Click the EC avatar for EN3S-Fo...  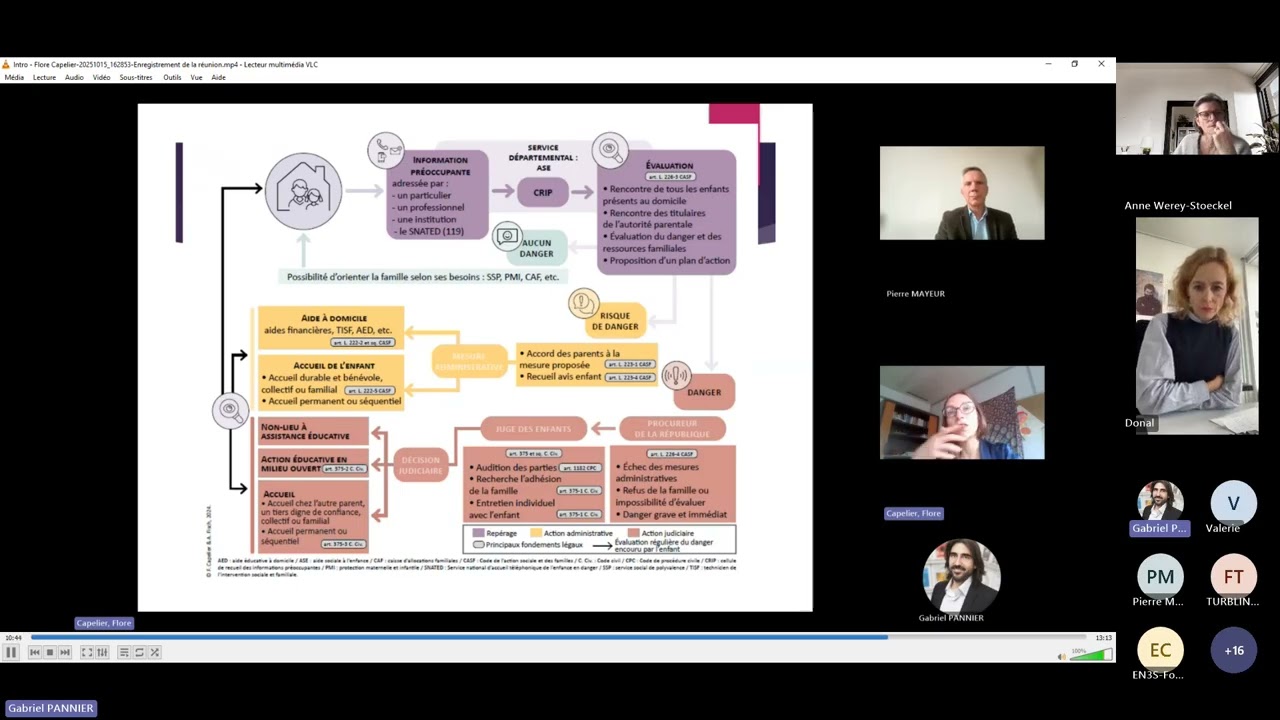[x=1160, y=650]
